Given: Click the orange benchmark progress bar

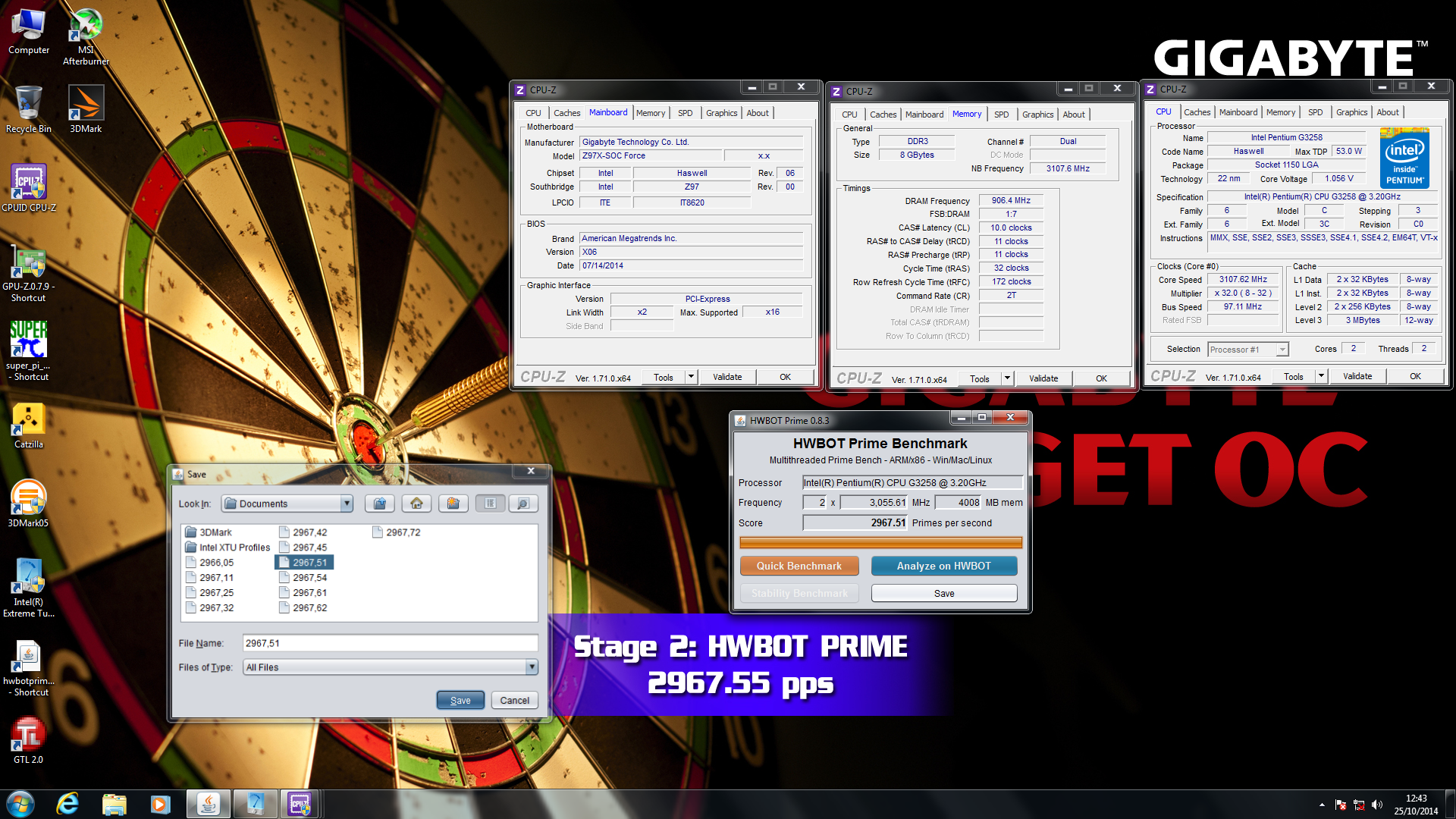Looking at the screenshot, I should (x=880, y=542).
